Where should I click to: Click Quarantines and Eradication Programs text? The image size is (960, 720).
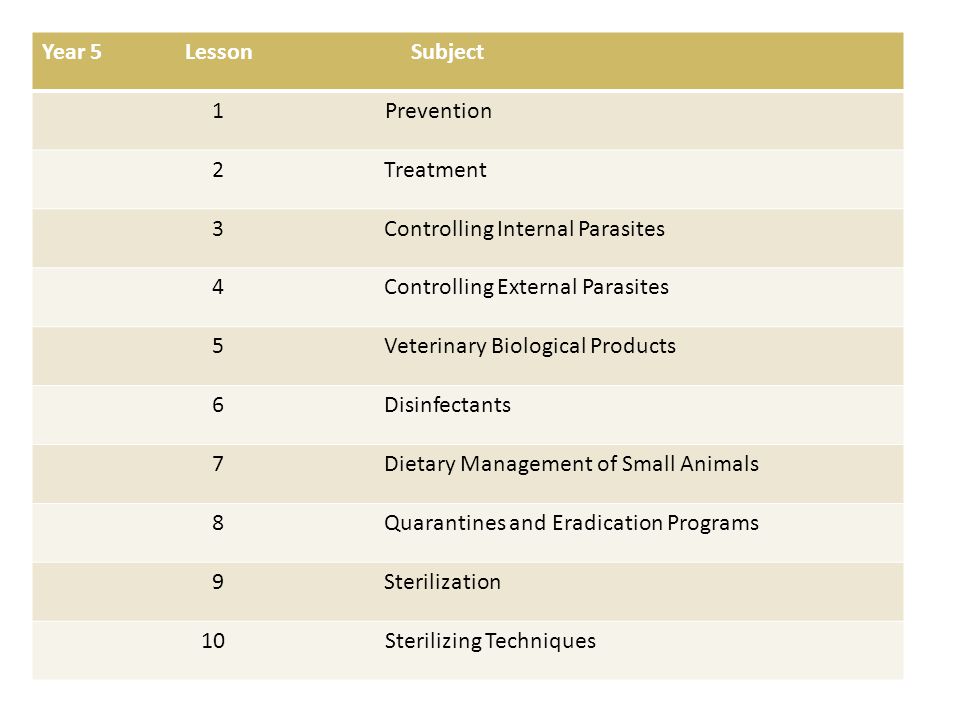(x=572, y=523)
